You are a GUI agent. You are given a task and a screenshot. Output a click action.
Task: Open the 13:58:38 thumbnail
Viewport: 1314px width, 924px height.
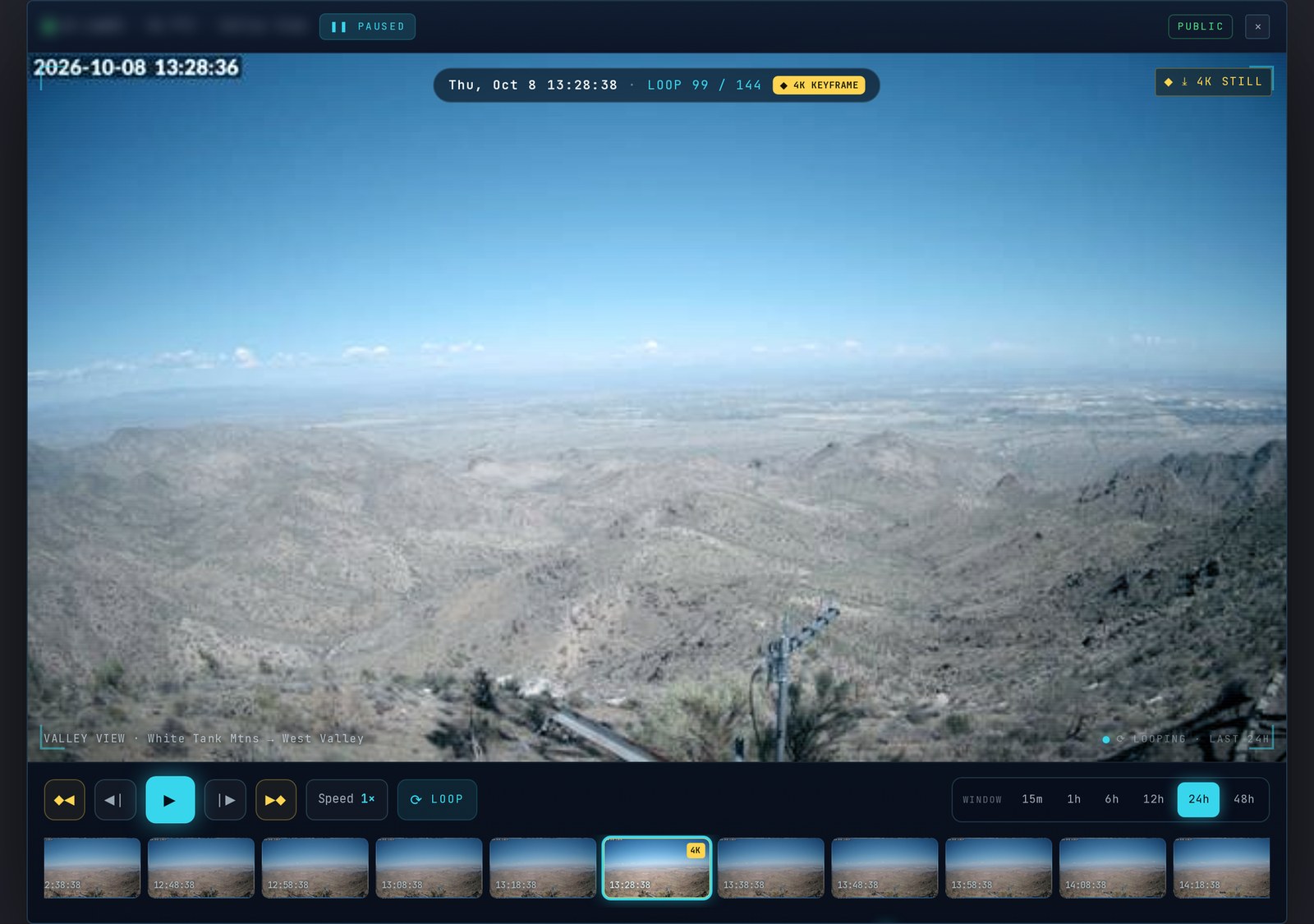click(x=999, y=868)
